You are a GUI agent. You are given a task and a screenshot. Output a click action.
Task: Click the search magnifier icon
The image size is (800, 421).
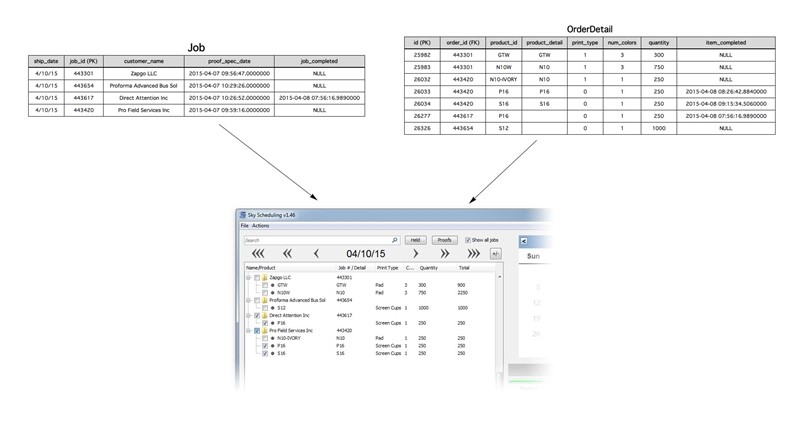pos(394,240)
